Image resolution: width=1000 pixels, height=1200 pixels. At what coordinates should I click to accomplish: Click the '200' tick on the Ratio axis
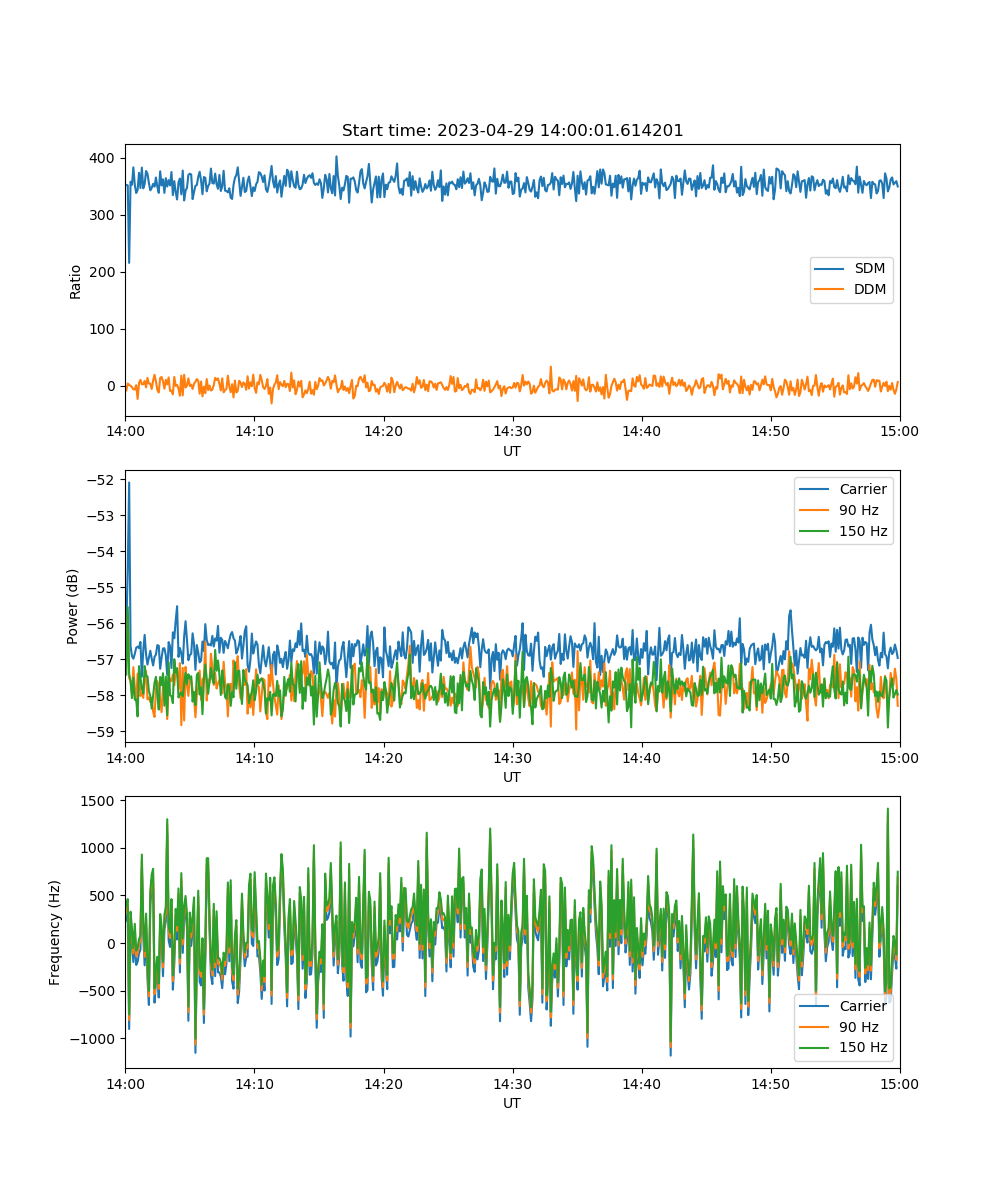pyautogui.click(x=104, y=272)
